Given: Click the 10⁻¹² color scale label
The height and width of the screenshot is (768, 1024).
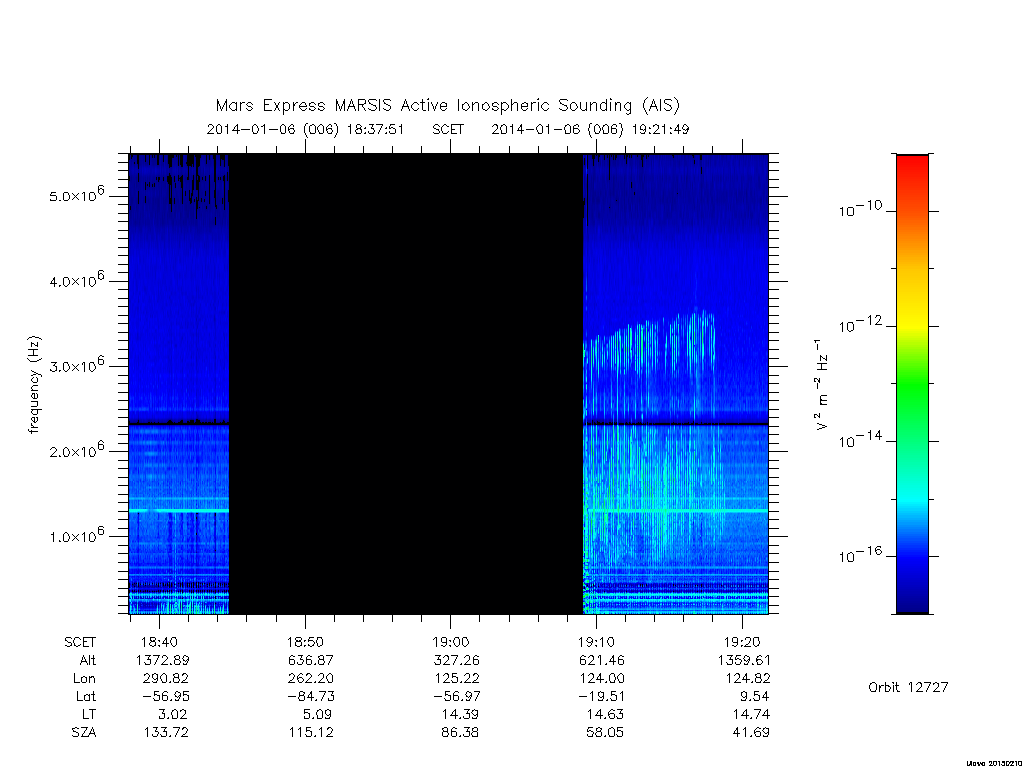Looking at the screenshot, I should 860,324.
